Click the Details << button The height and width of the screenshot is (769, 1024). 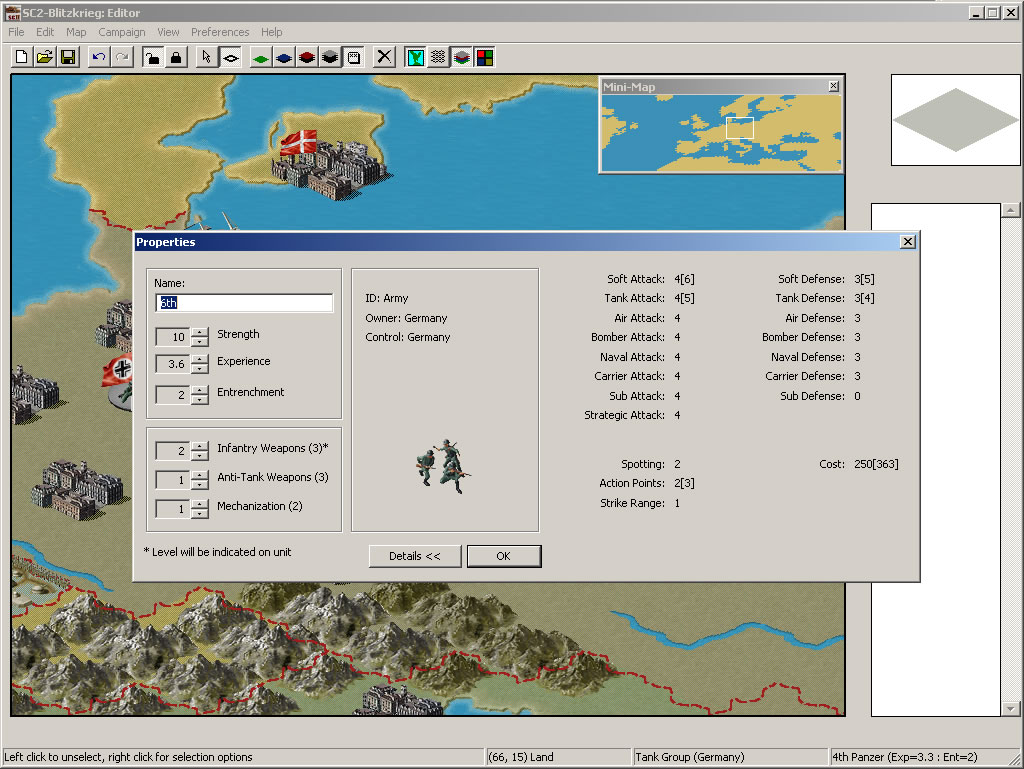414,556
